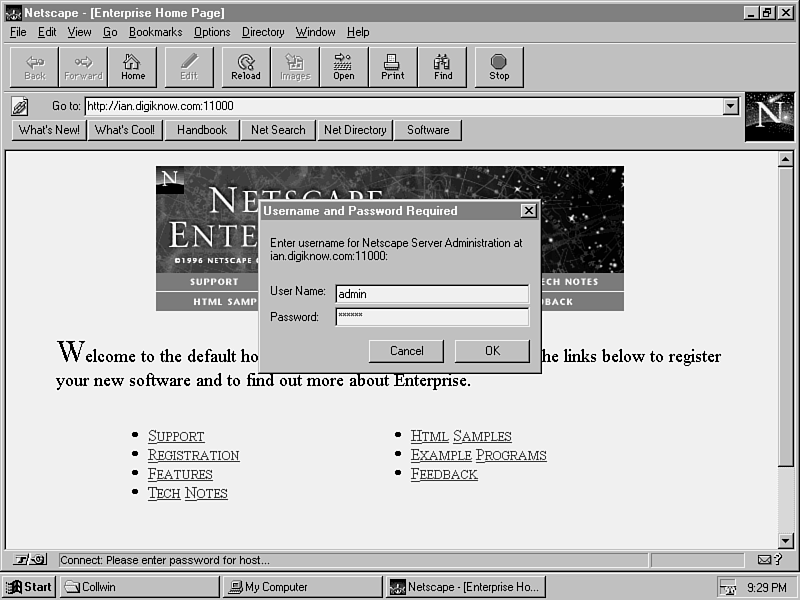Open the Handbook directory button
The image size is (800, 600).
[202, 130]
